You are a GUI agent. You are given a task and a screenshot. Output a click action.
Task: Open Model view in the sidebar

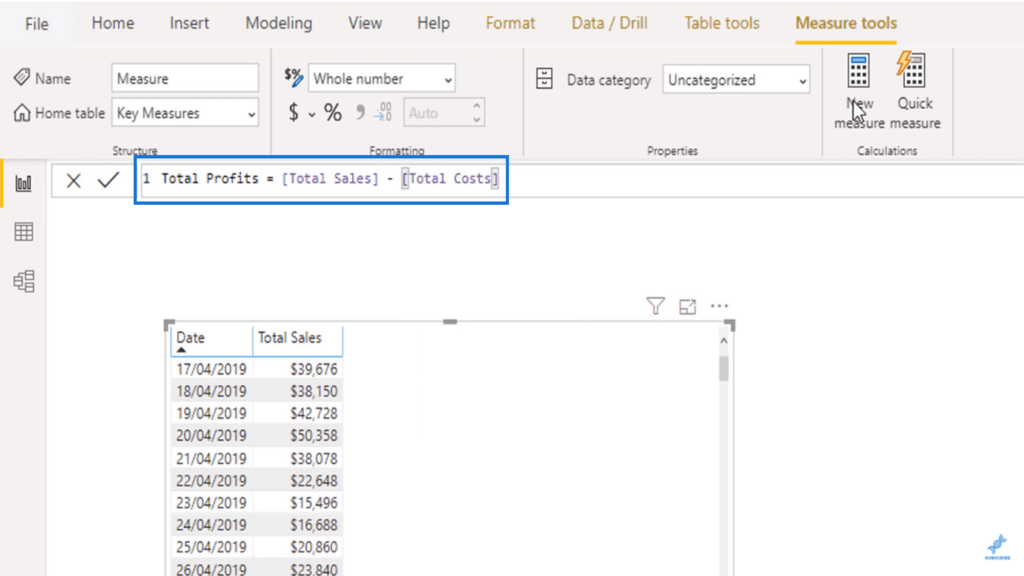coord(24,281)
